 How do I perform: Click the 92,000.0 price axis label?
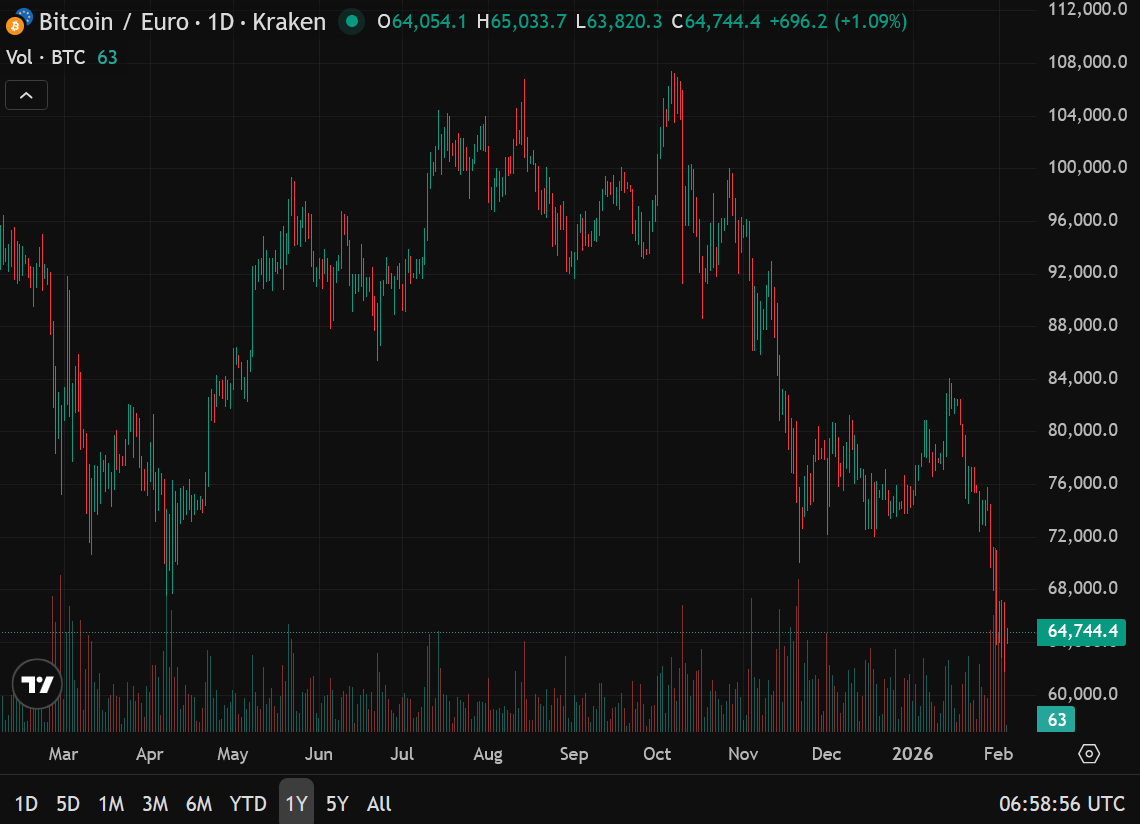pos(1083,272)
